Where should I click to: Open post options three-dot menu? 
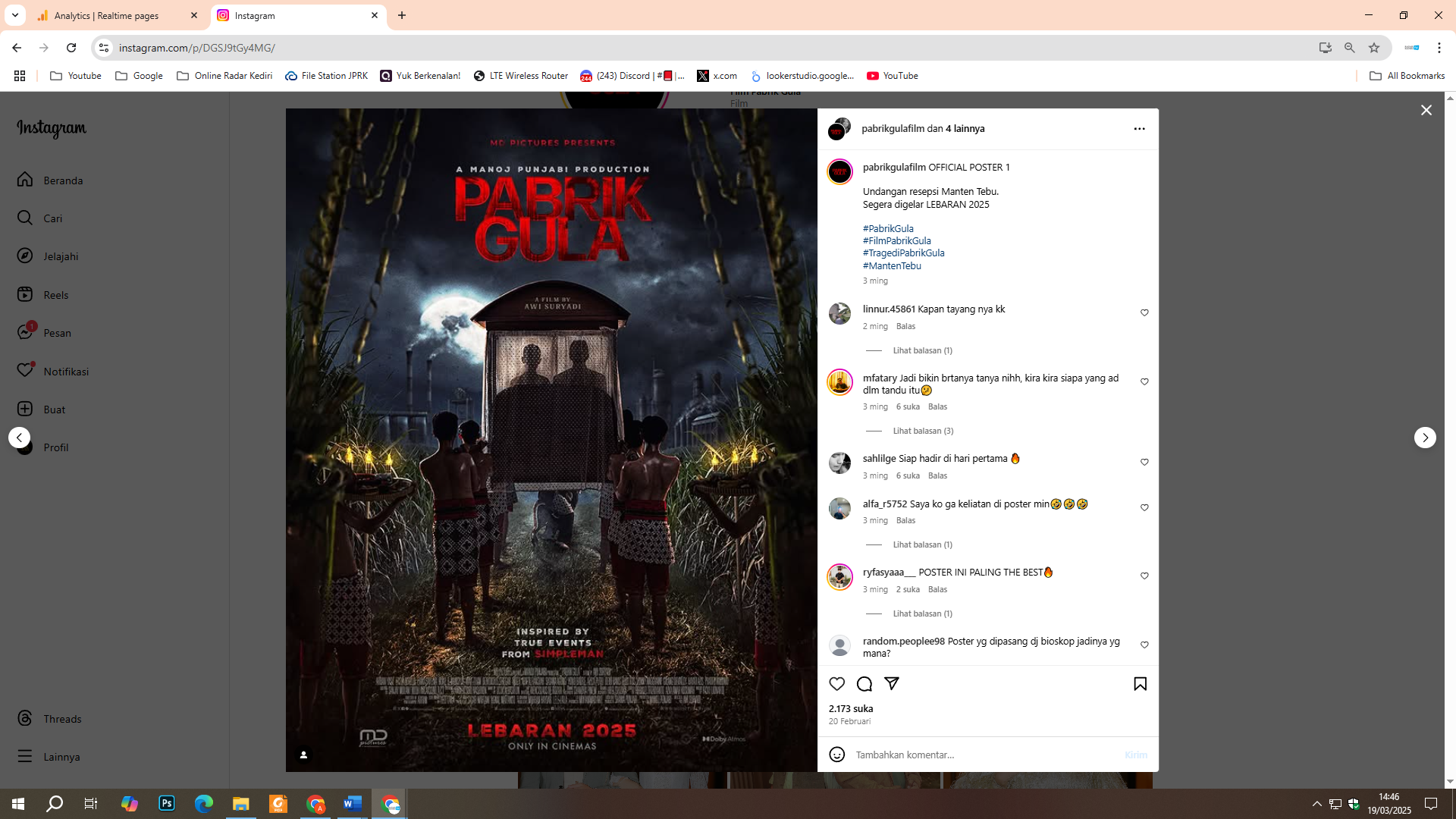(1139, 129)
